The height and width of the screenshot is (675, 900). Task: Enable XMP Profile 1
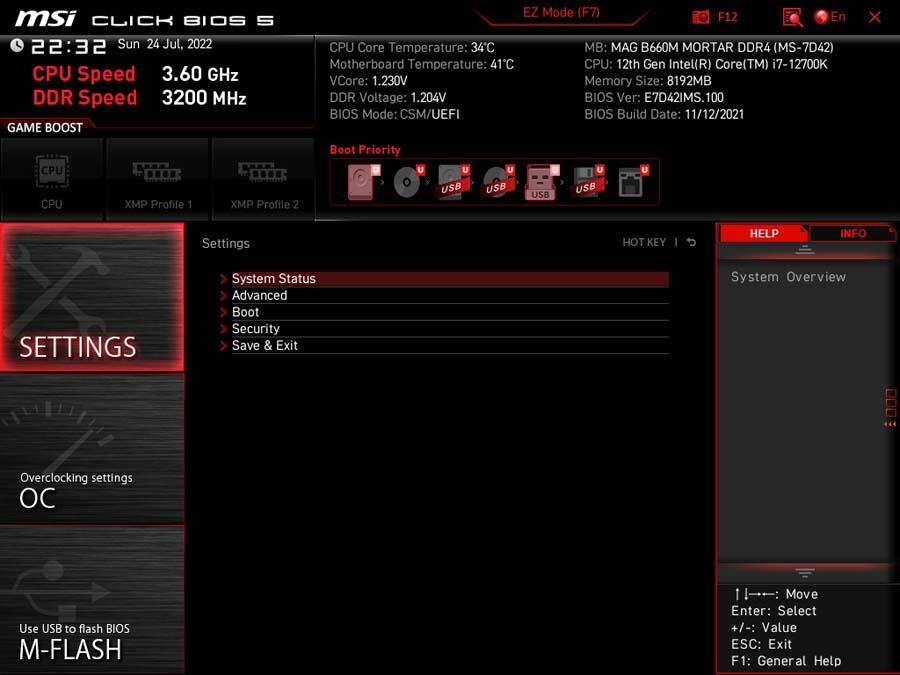(157, 178)
